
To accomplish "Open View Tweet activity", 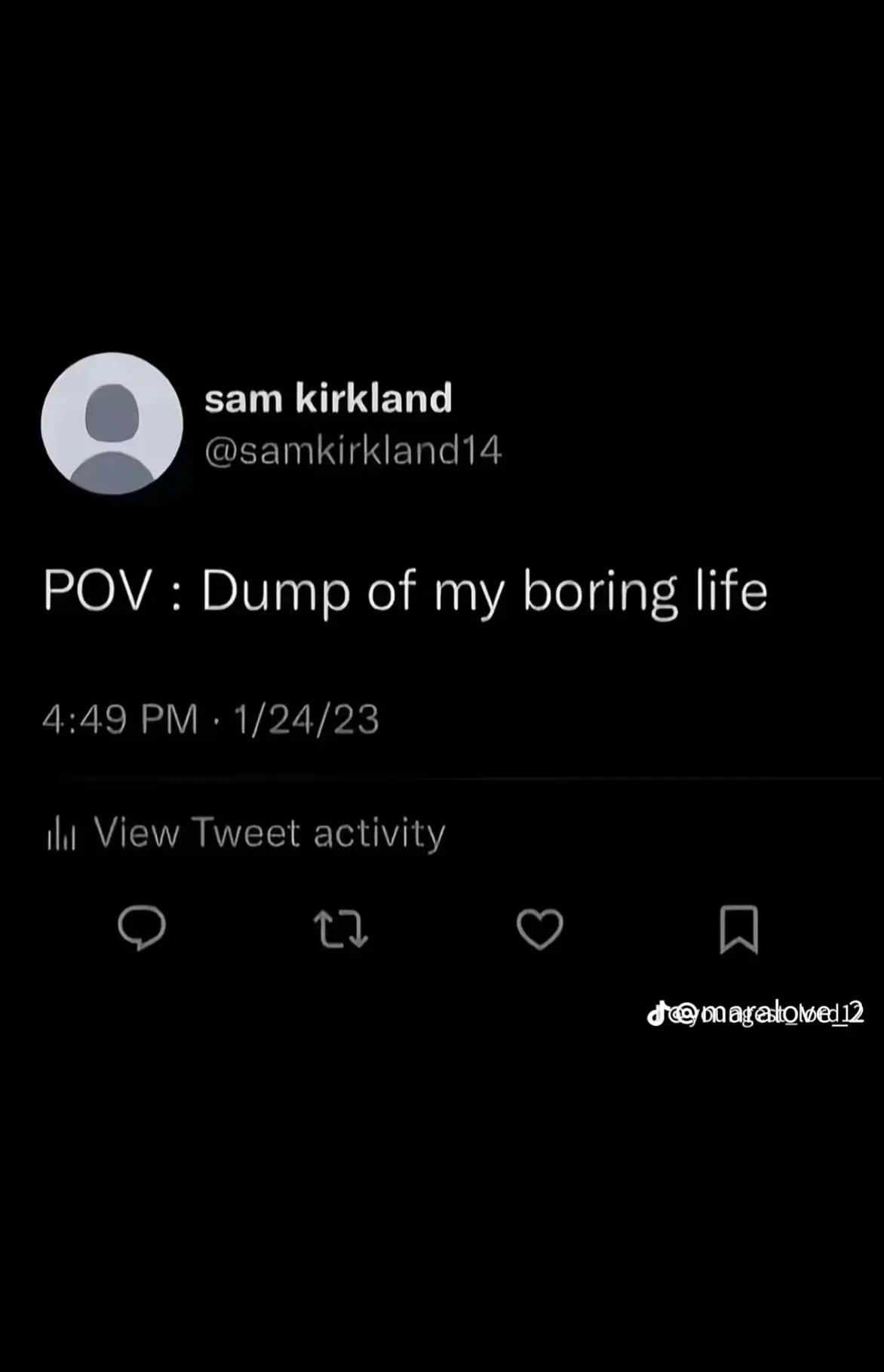I will (247, 834).
